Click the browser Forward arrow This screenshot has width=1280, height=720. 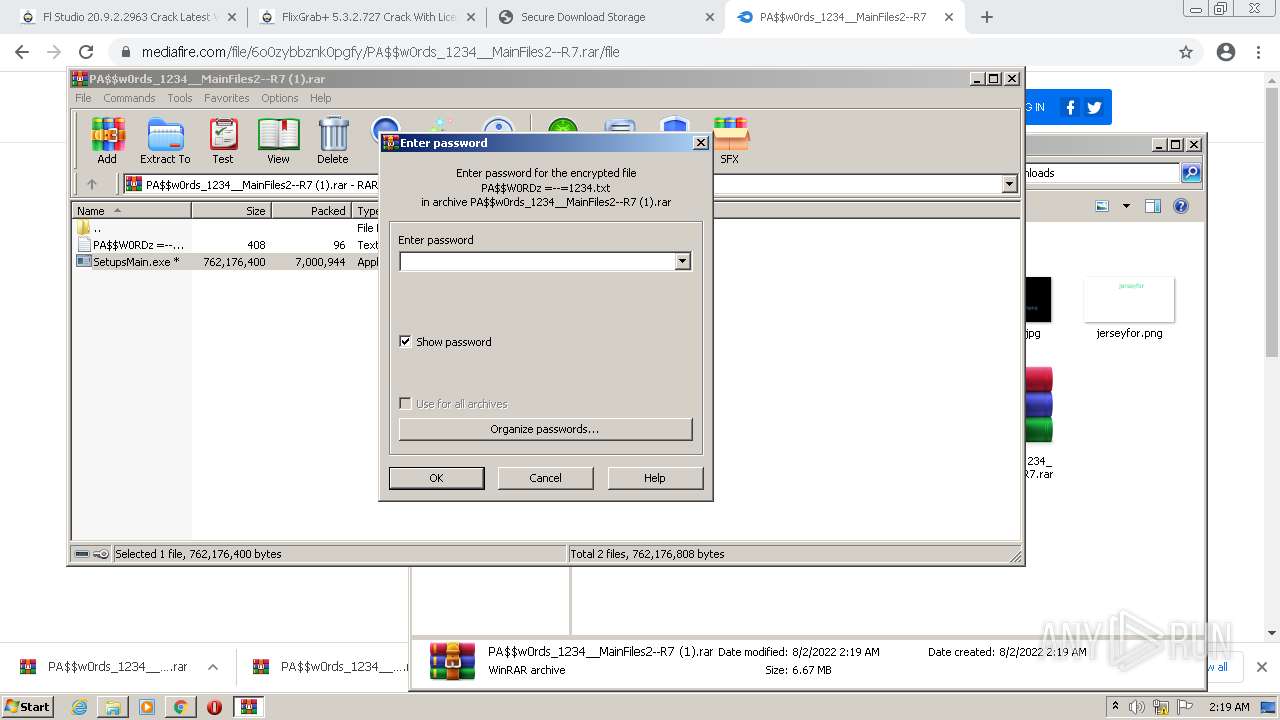tap(54, 52)
